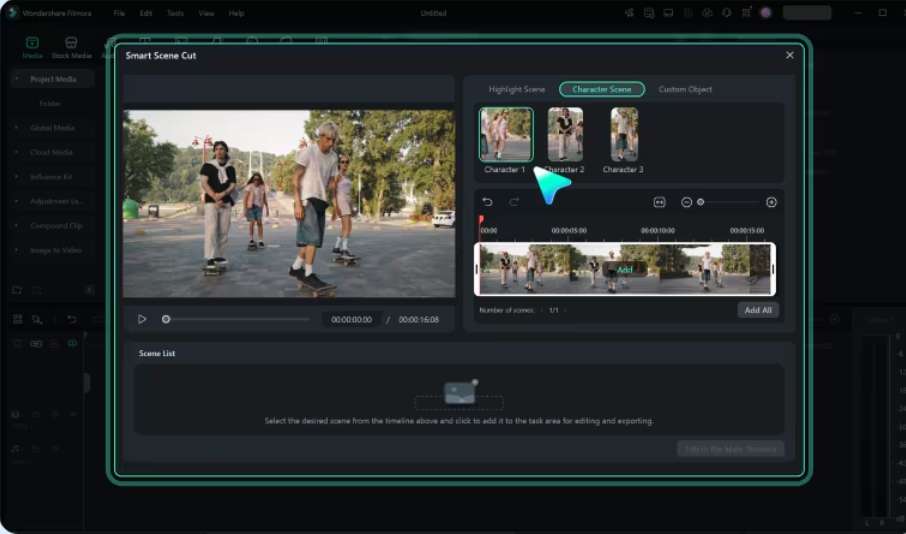Collapse the Project Media arrow

17,79
